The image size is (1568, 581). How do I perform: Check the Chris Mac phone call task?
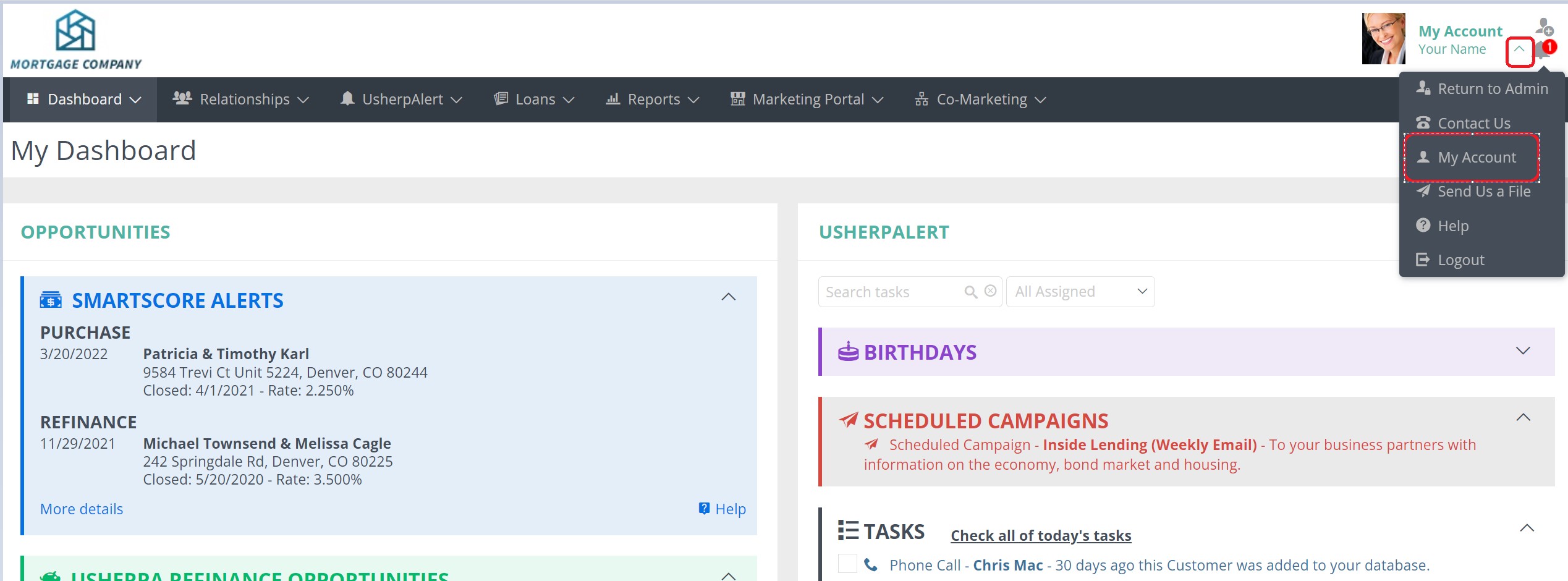point(847,564)
